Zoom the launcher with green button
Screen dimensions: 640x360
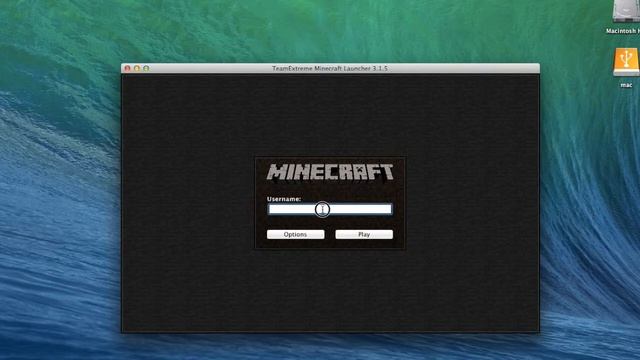tap(146, 68)
